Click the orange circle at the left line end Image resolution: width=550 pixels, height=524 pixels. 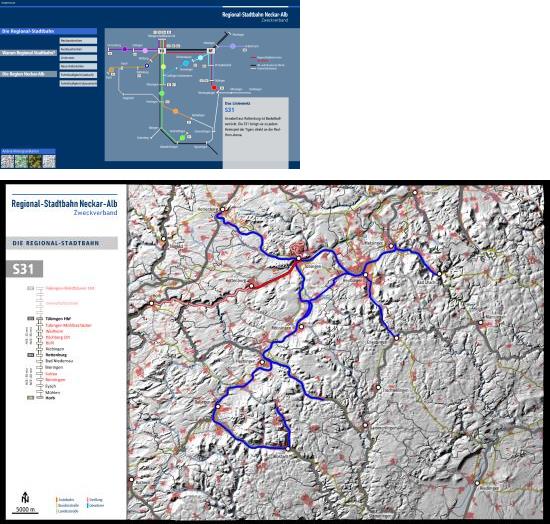pyautogui.click(x=111, y=70)
